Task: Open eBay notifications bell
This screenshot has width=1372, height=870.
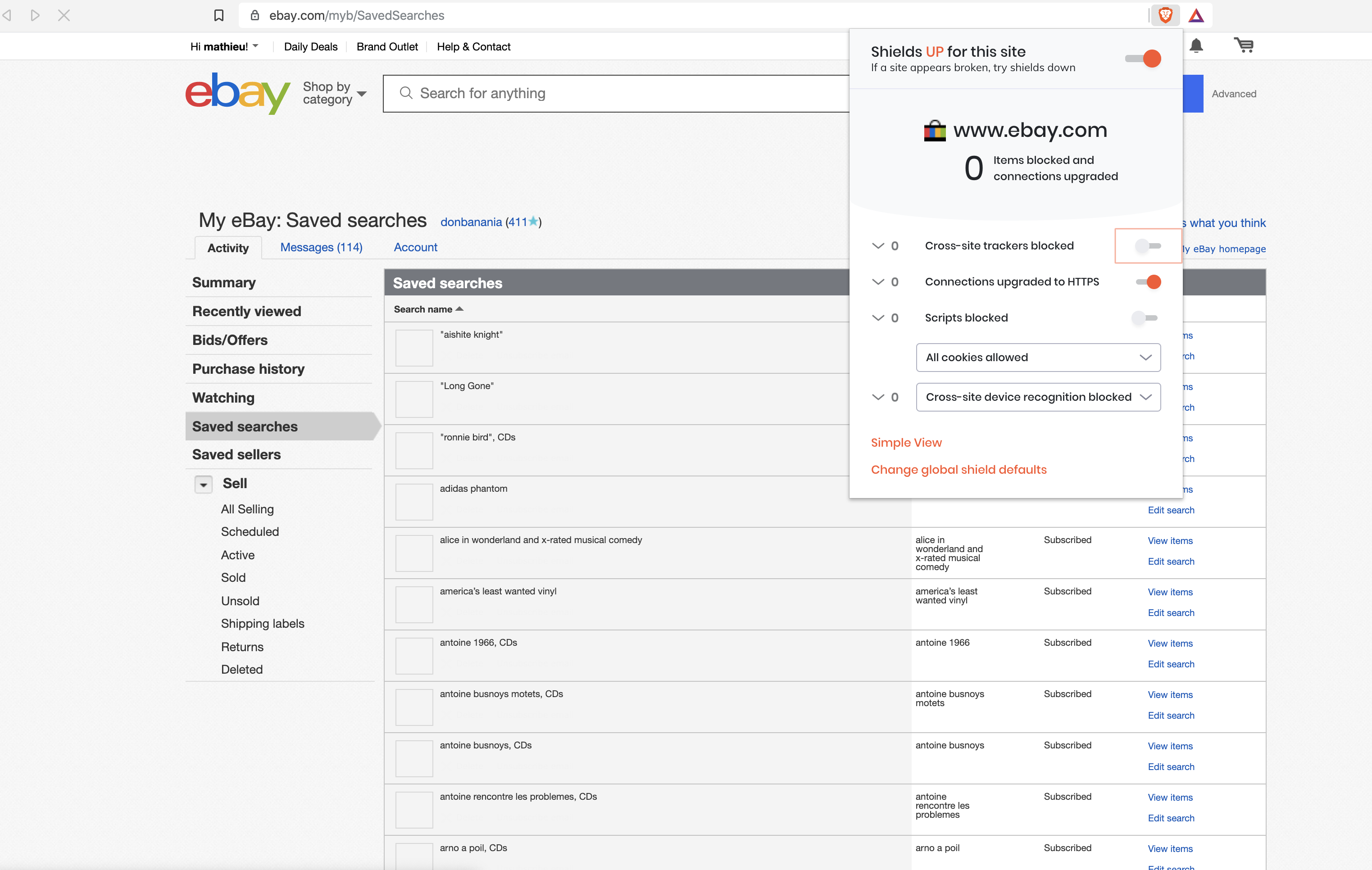Action: pos(1196,45)
